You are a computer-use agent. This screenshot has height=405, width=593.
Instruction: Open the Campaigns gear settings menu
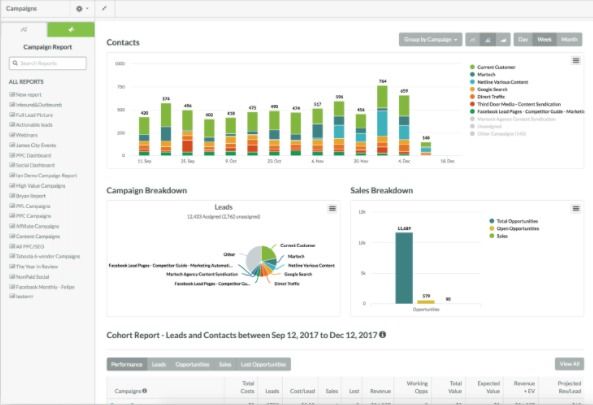pos(82,8)
